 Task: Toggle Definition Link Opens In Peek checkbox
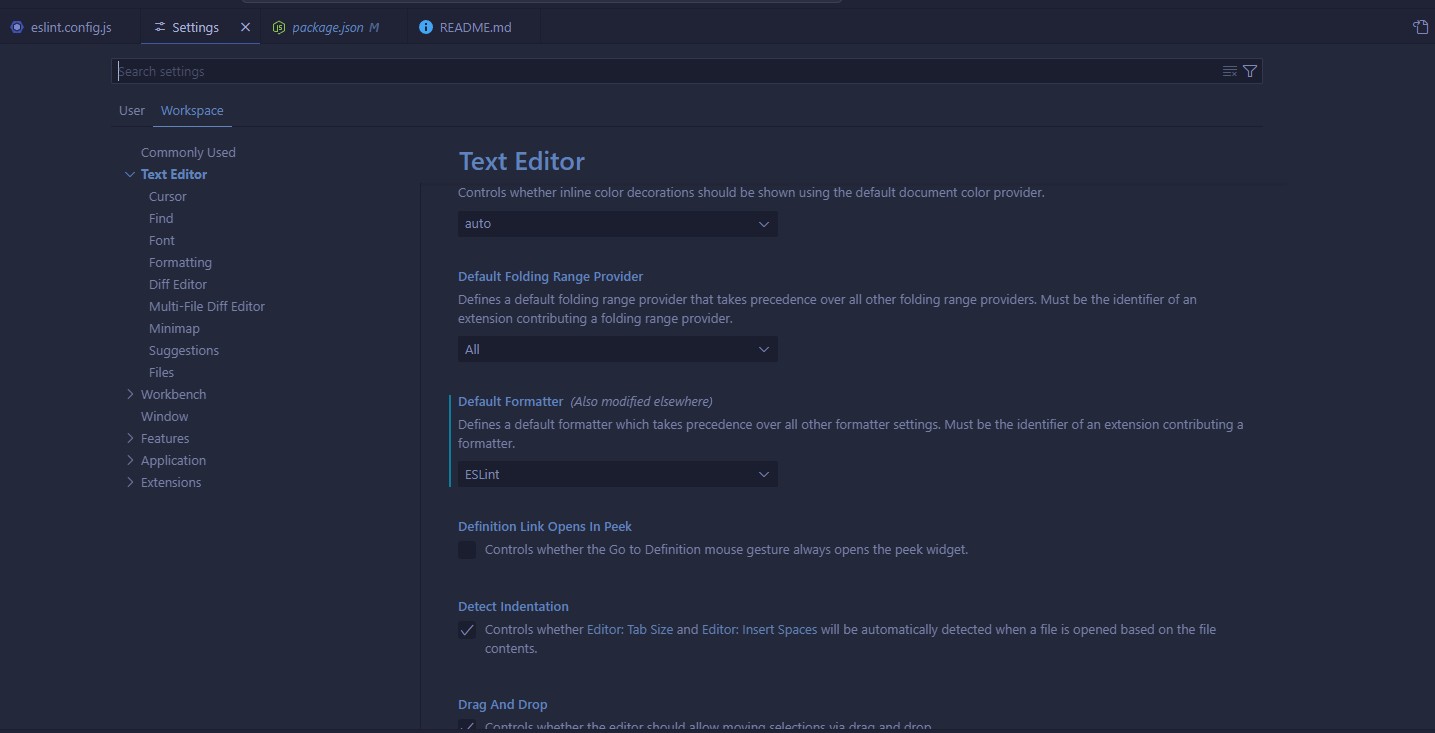click(467, 550)
